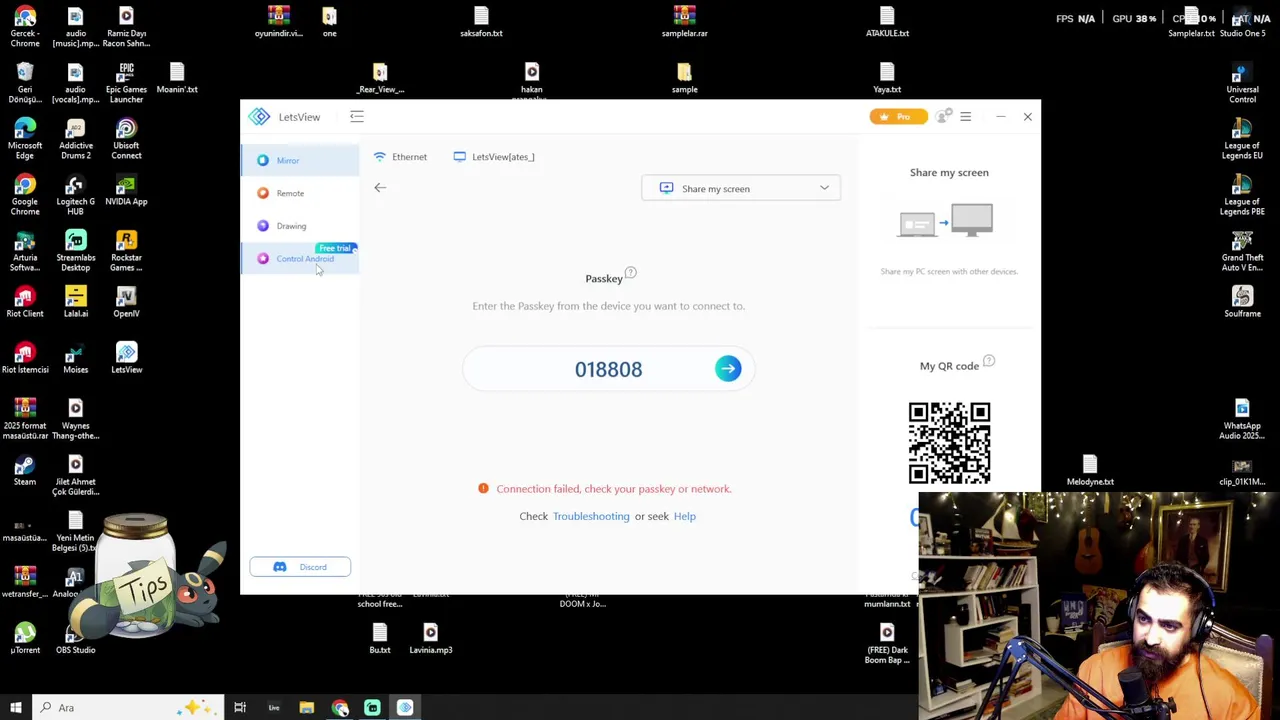Open the Live icon on the taskbar
1280x720 pixels.
(274, 707)
